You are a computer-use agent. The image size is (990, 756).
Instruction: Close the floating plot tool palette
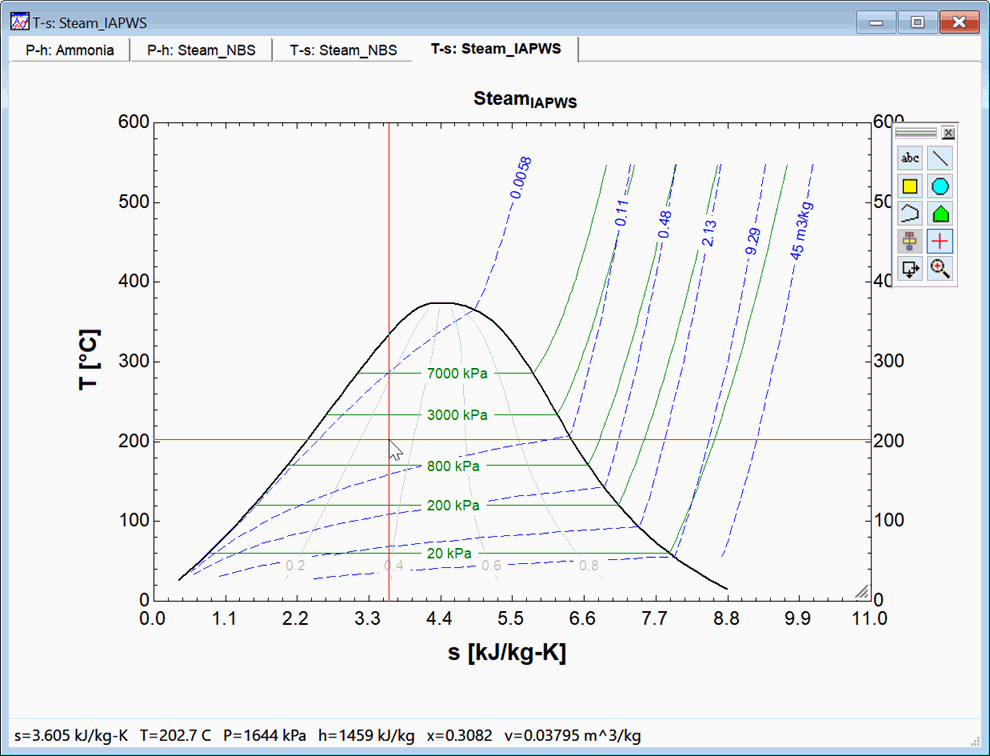click(x=949, y=132)
